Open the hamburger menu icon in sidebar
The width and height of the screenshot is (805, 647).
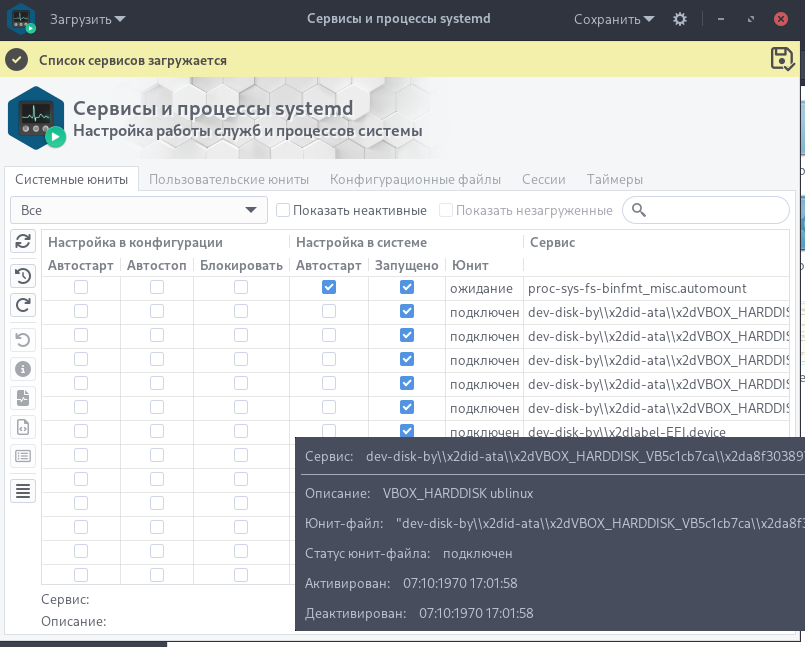pos(23,490)
